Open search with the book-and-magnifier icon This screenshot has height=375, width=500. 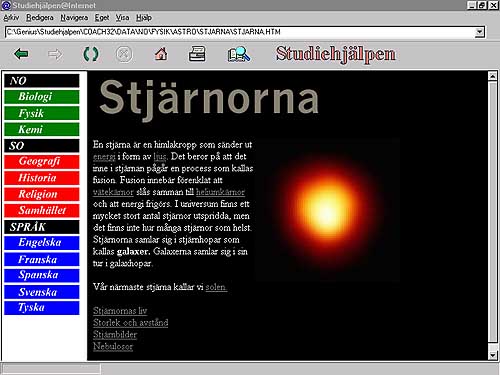click(239, 54)
